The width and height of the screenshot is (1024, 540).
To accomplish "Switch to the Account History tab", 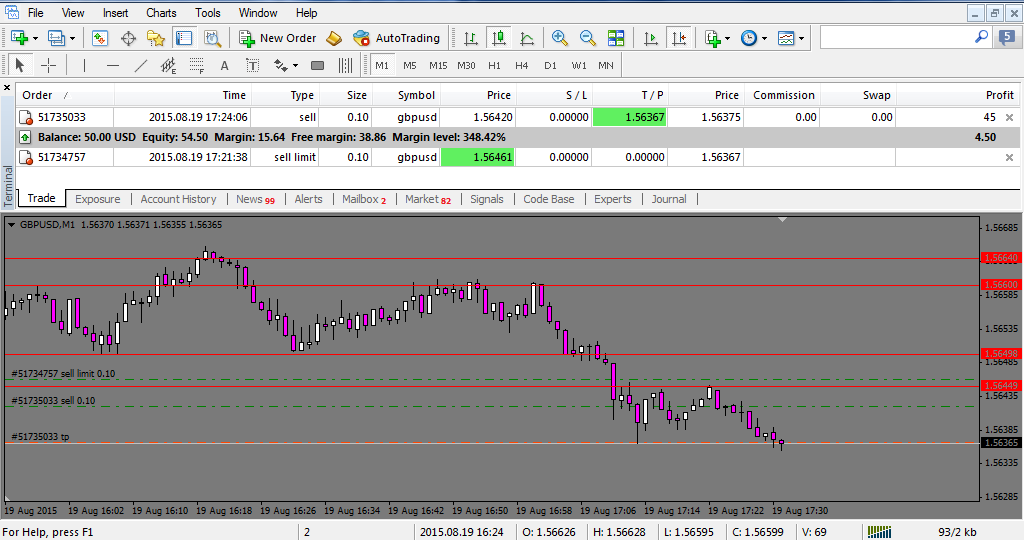I will pyautogui.click(x=178, y=199).
